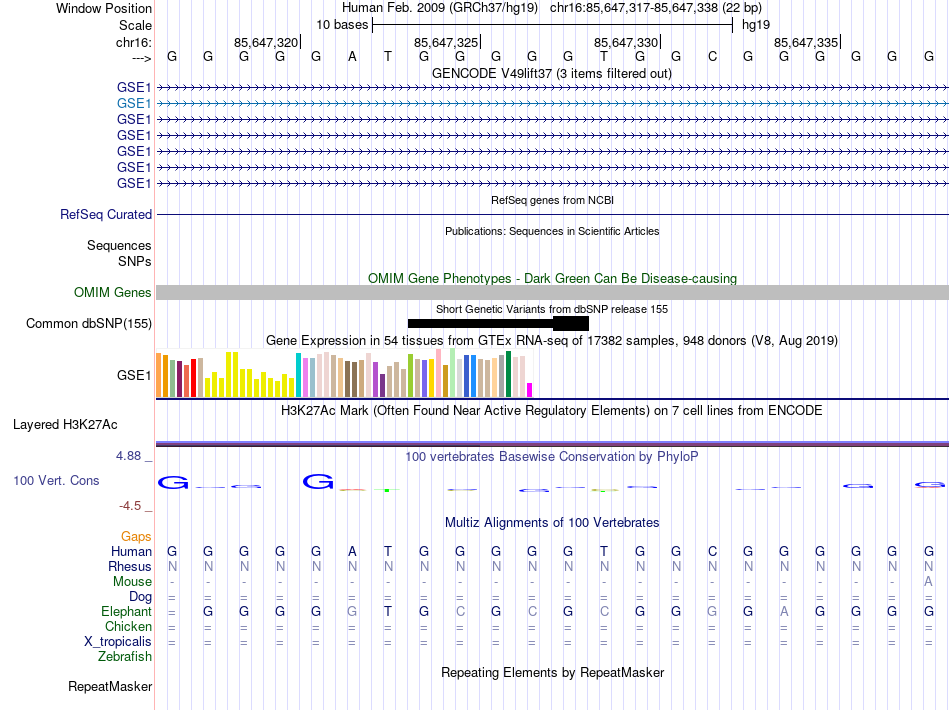The height and width of the screenshot is (710, 950).
Task: Click the orange Gaps label
Action: (136, 537)
